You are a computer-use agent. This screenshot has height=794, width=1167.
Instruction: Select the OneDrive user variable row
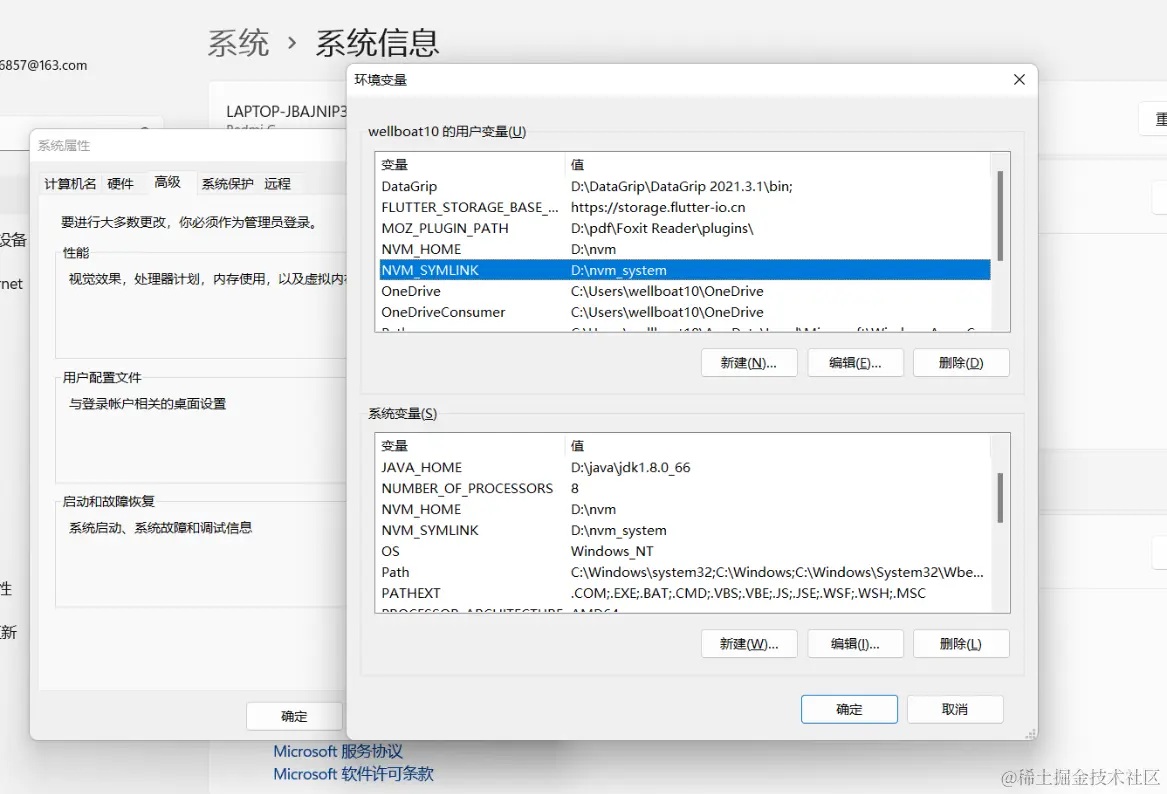tap(683, 291)
